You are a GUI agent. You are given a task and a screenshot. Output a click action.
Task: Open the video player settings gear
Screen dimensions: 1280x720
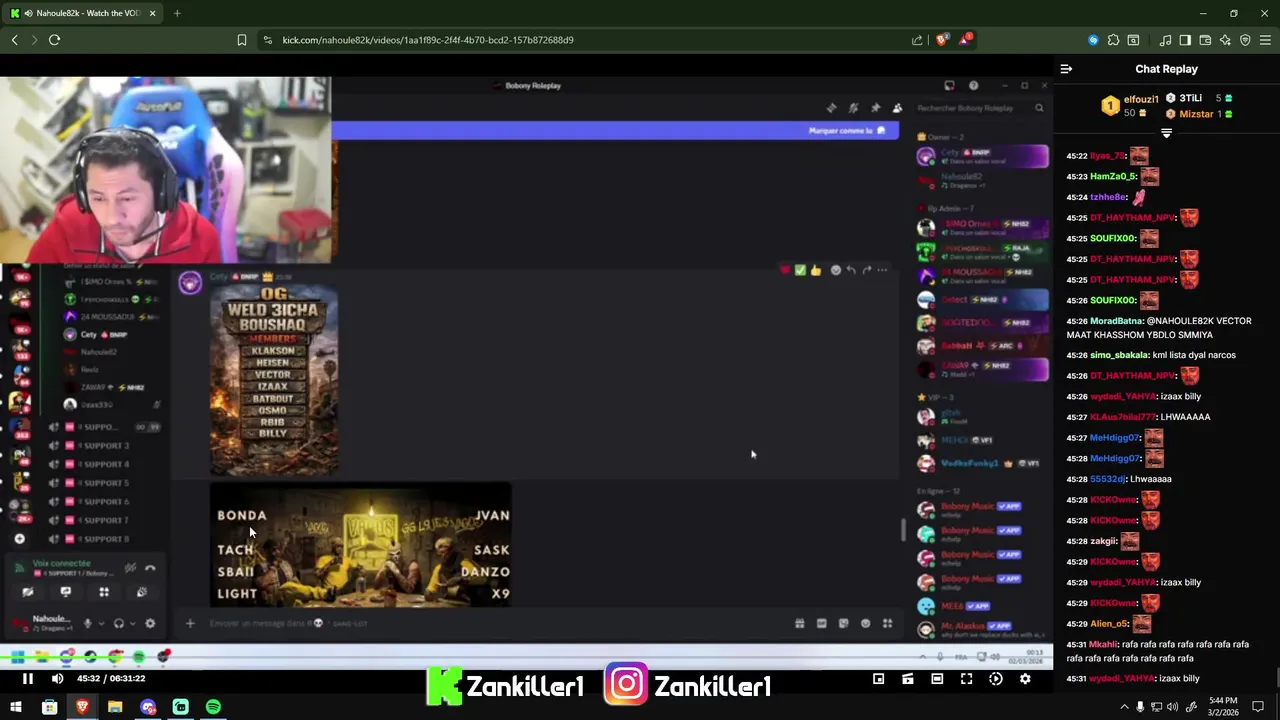(1025, 679)
